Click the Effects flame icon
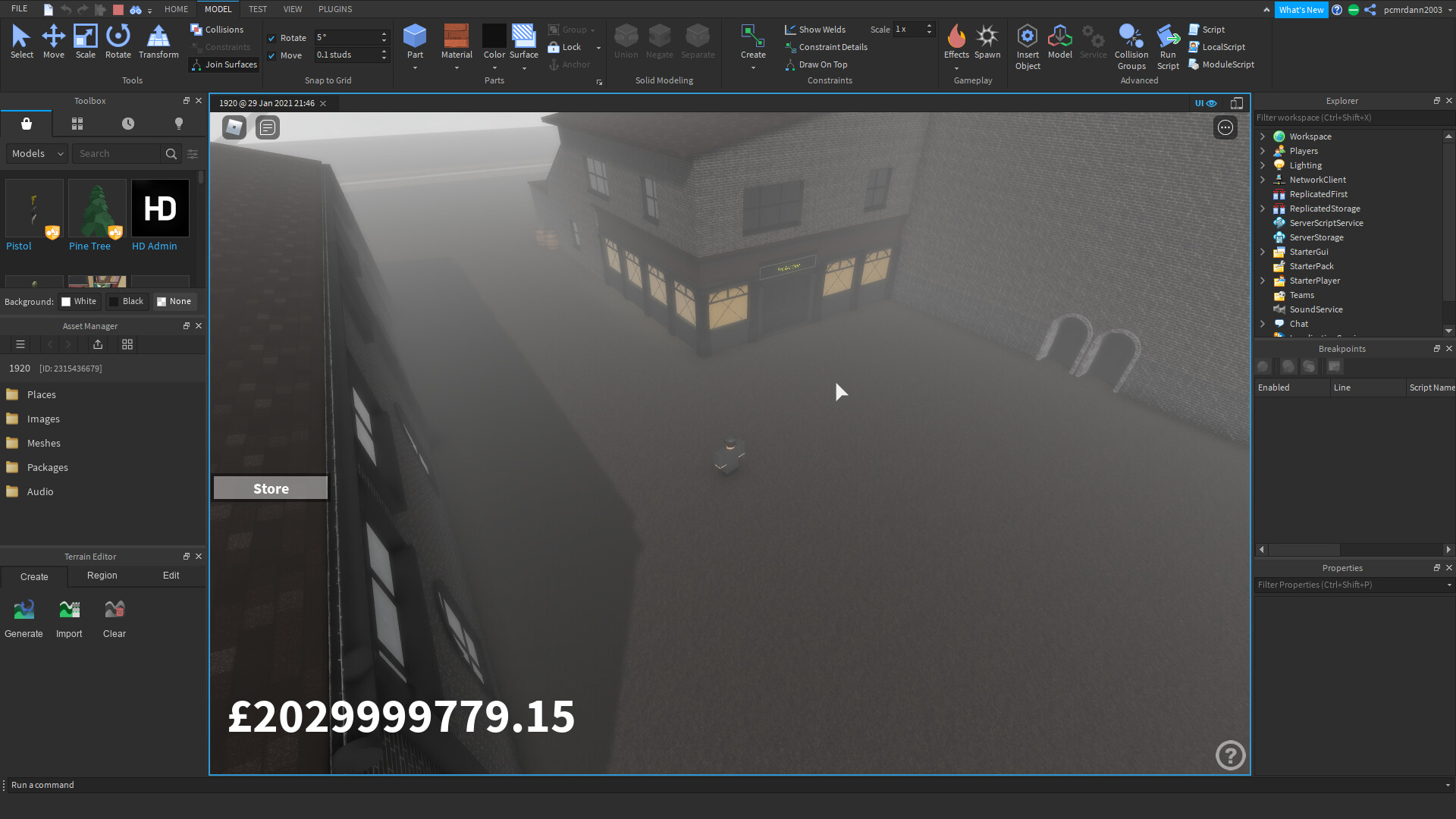This screenshot has height=819, width=1456. pos(956,38)
